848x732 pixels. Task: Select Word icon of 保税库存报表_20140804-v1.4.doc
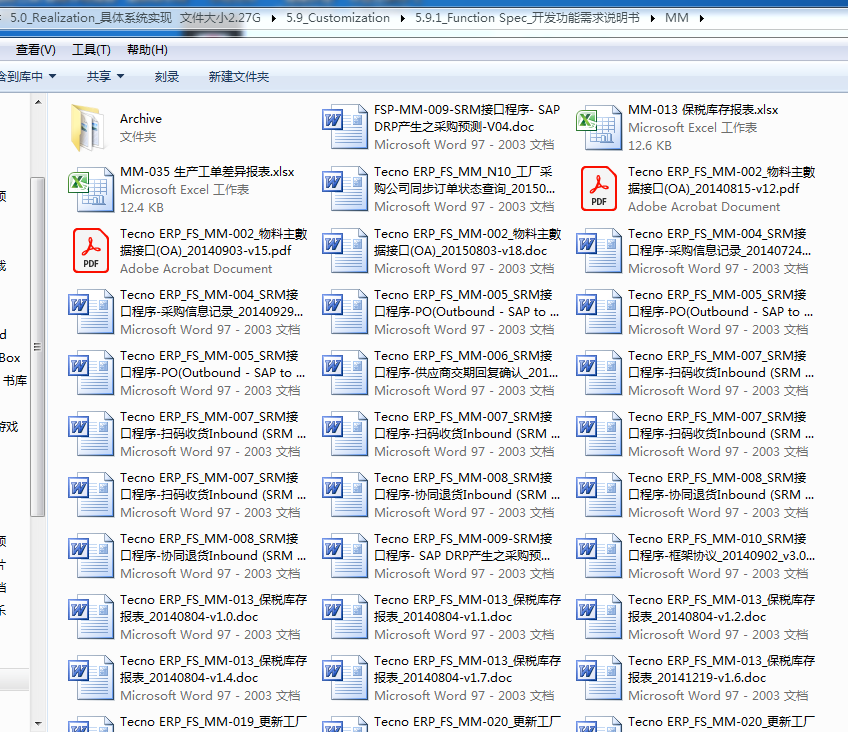[x=90, y=678]
